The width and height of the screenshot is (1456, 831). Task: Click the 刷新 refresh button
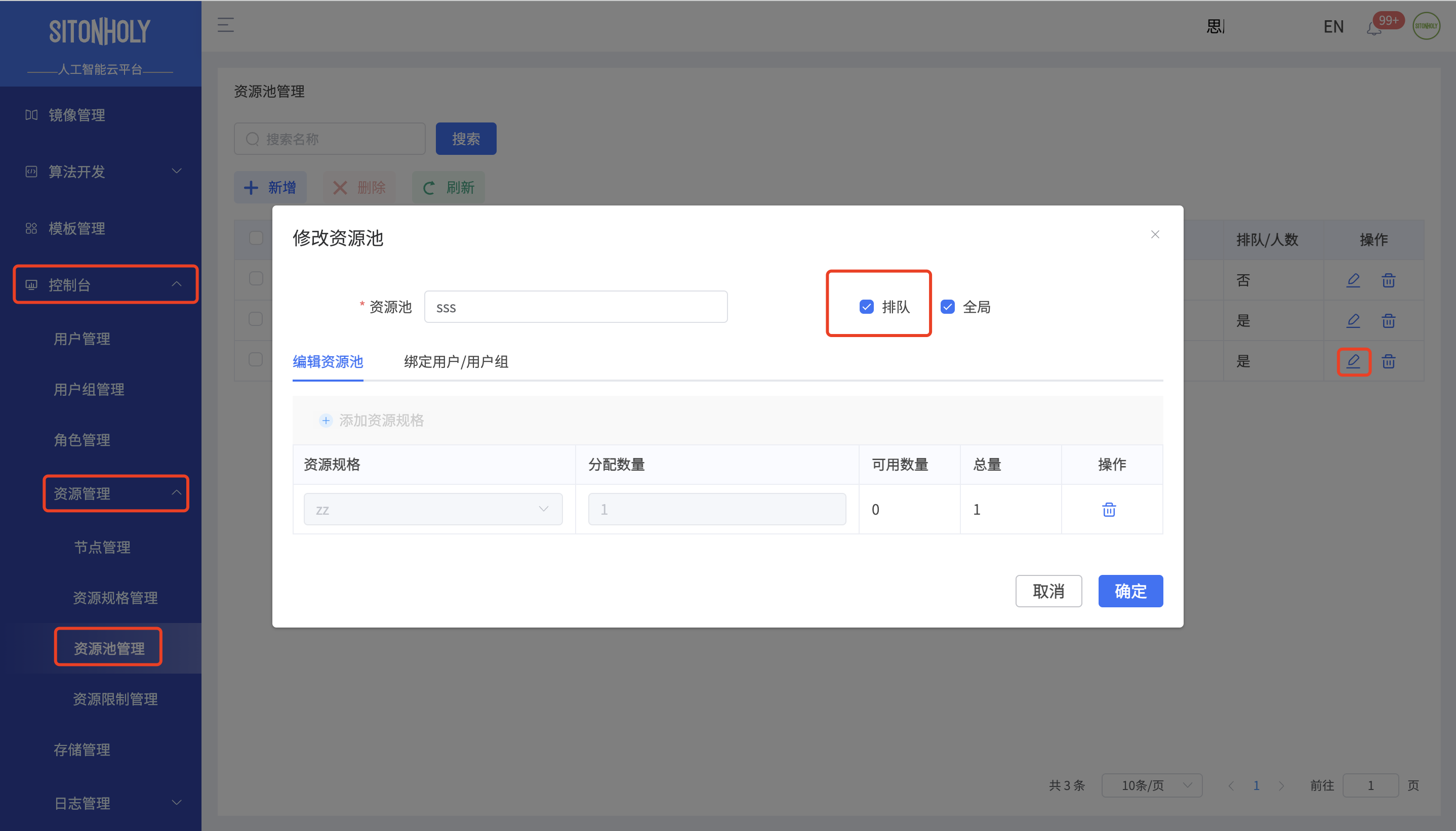coord(448,188)
